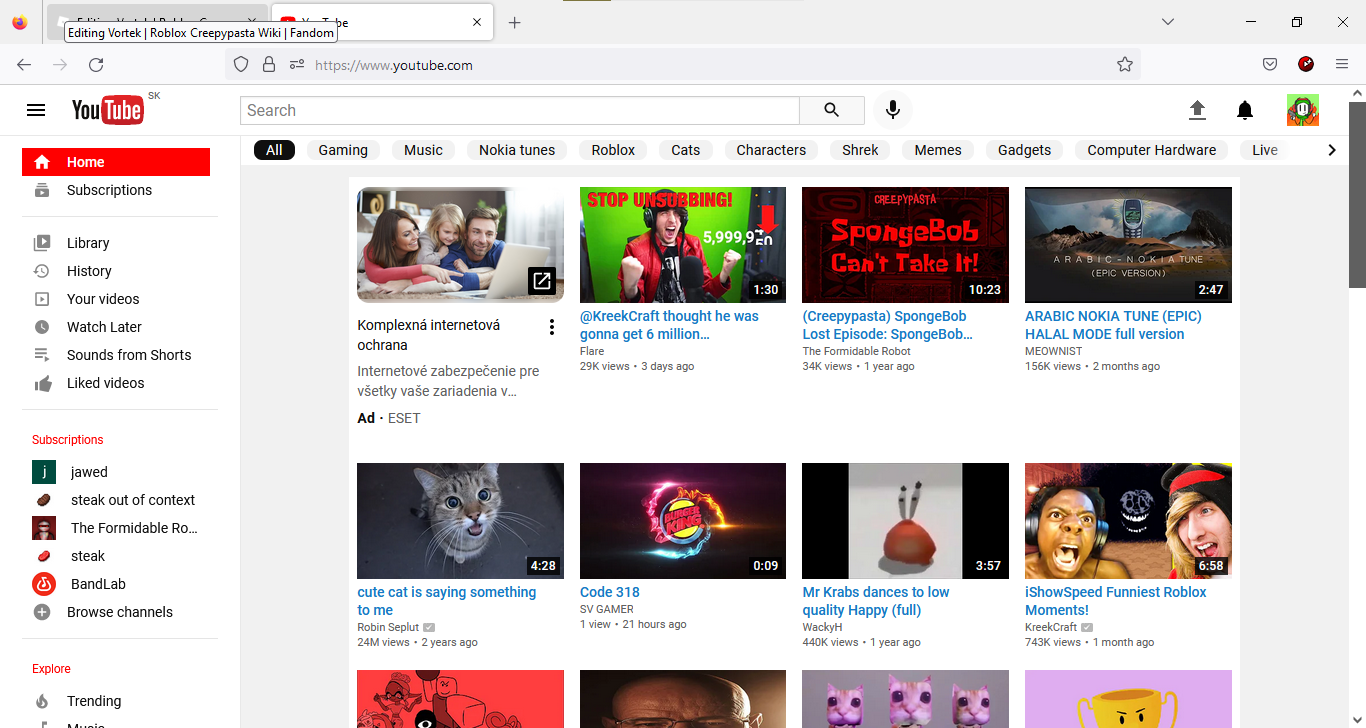Play the iShowSpeed Roblox thumbnail
Image resolution: width=1366 pixels, height=728 pixels.
pyautogui.click(x=1128, y=521)
